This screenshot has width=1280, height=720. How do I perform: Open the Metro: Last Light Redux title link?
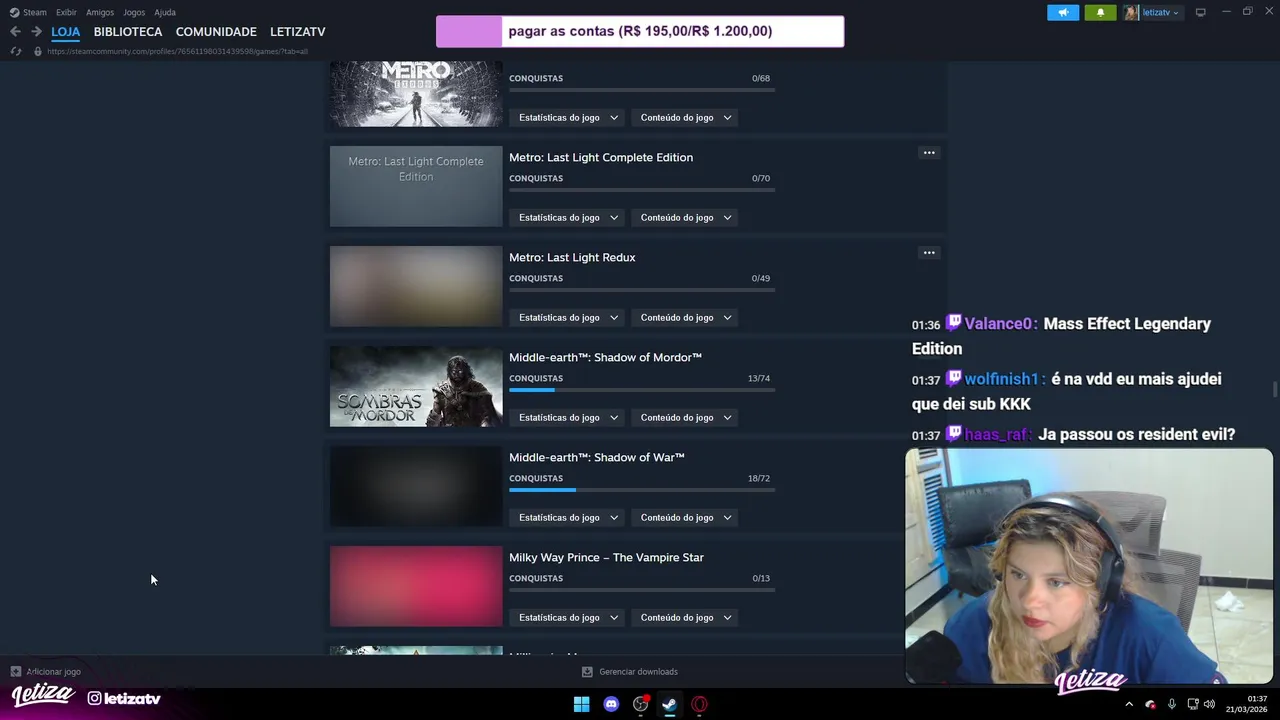[x=572, y=257]
